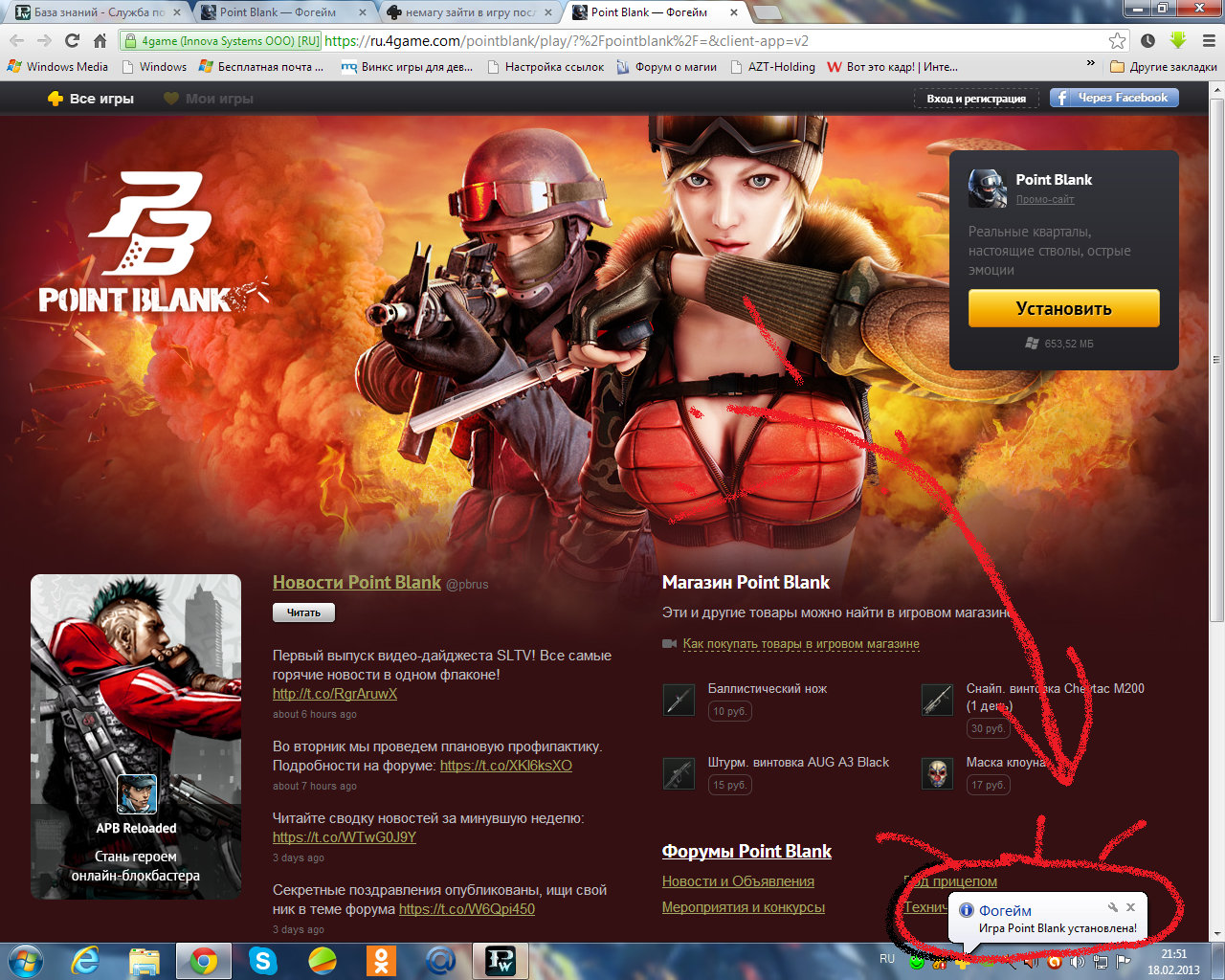
Task: Click the 10 руб. price button
Action: coord(729,711)
